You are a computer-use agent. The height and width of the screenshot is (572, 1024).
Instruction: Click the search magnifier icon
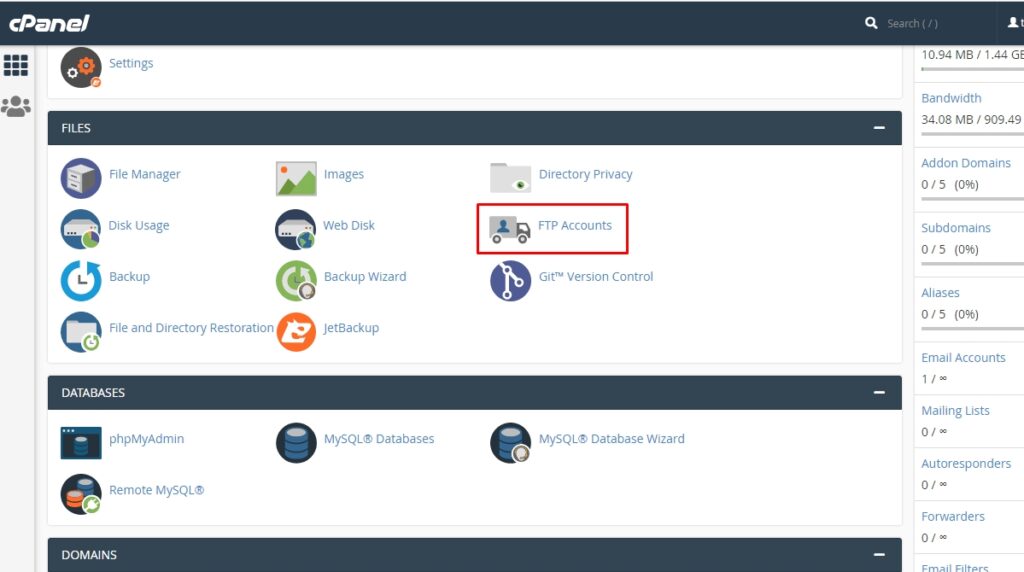[871, 23]
